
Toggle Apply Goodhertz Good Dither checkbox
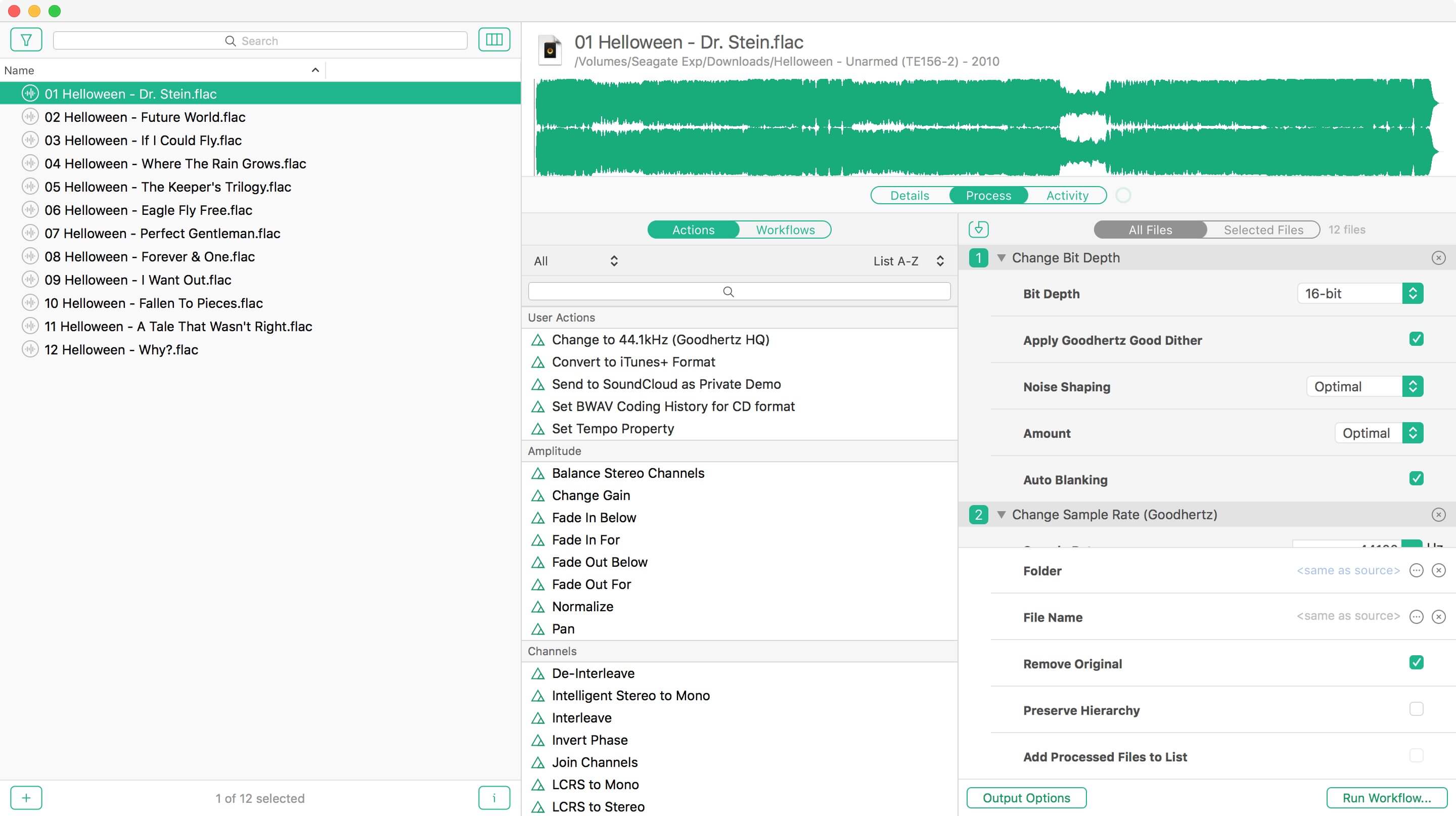point(1416,339)
